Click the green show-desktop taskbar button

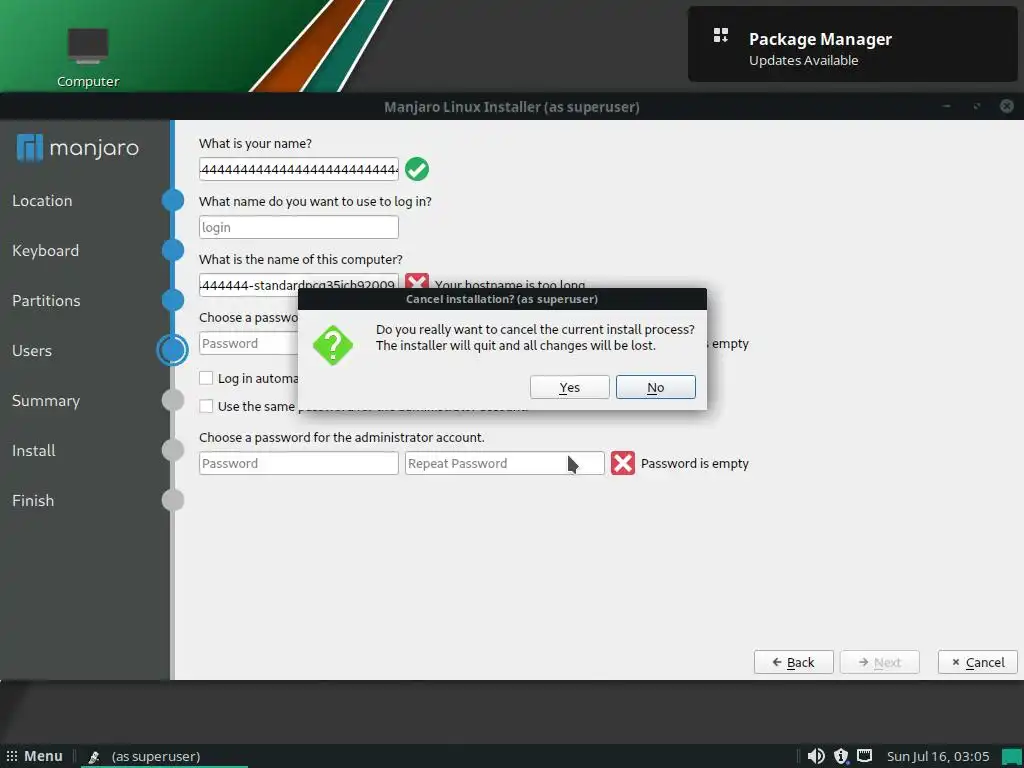(x=1011, y=756)
